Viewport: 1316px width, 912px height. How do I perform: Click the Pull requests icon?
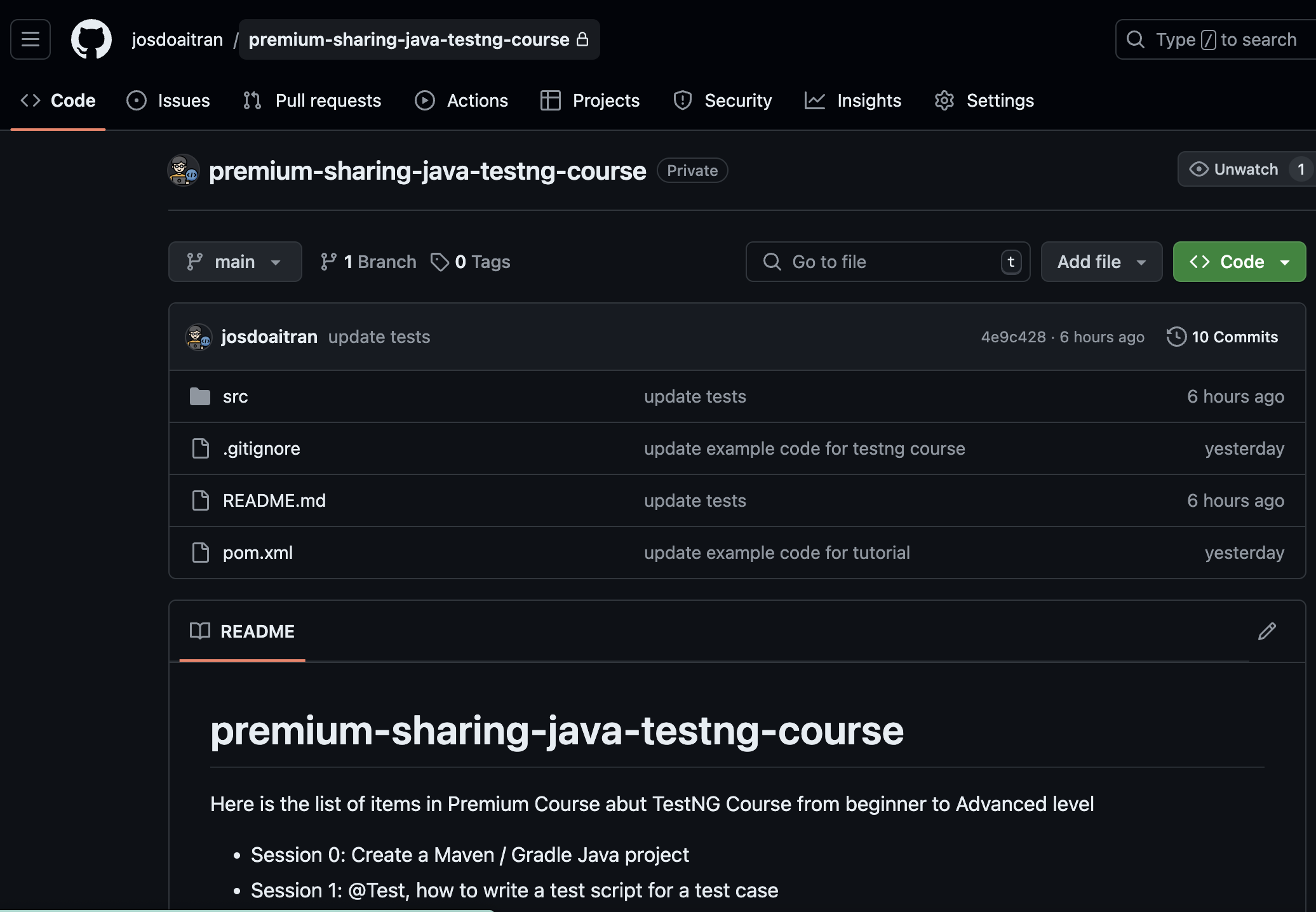(x=252, y=100)
